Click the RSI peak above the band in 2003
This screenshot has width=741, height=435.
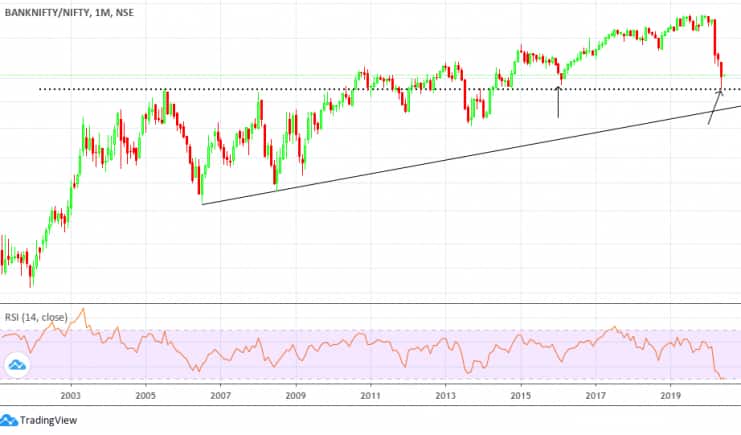tap(84, 310)
